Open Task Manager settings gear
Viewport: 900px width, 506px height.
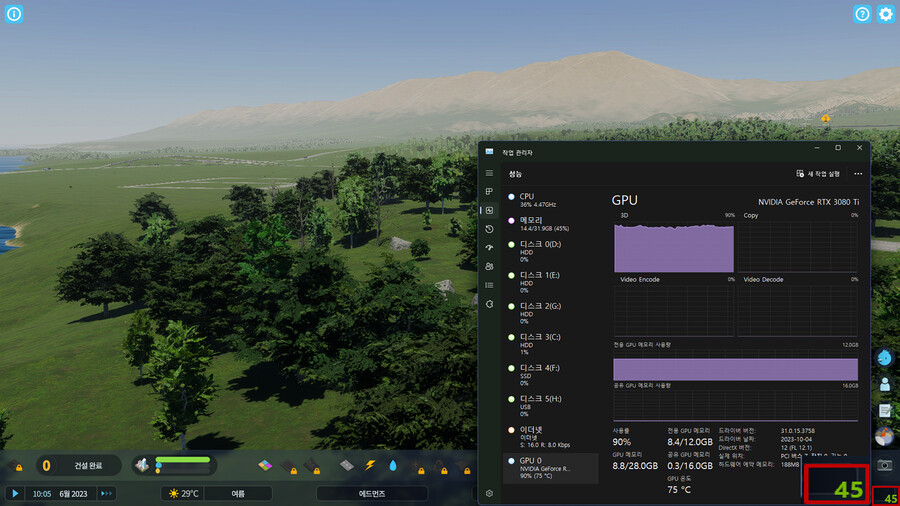tap(489, 493)
